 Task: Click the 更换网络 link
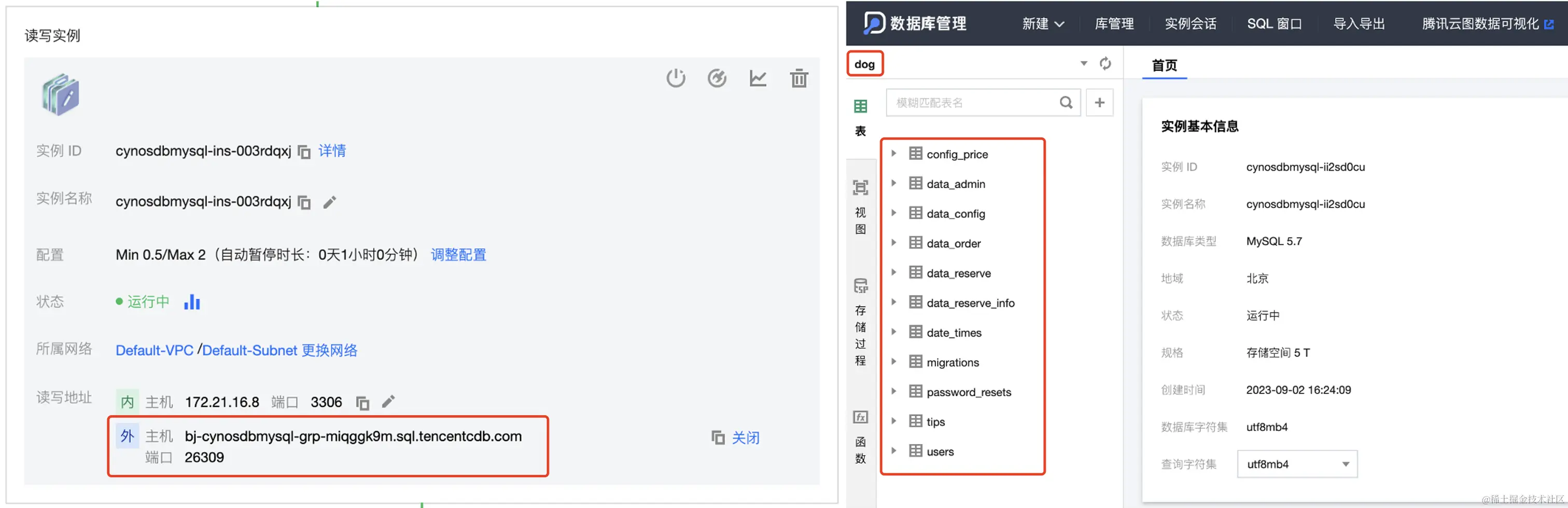pyautogui.click(x=329, y=350)
